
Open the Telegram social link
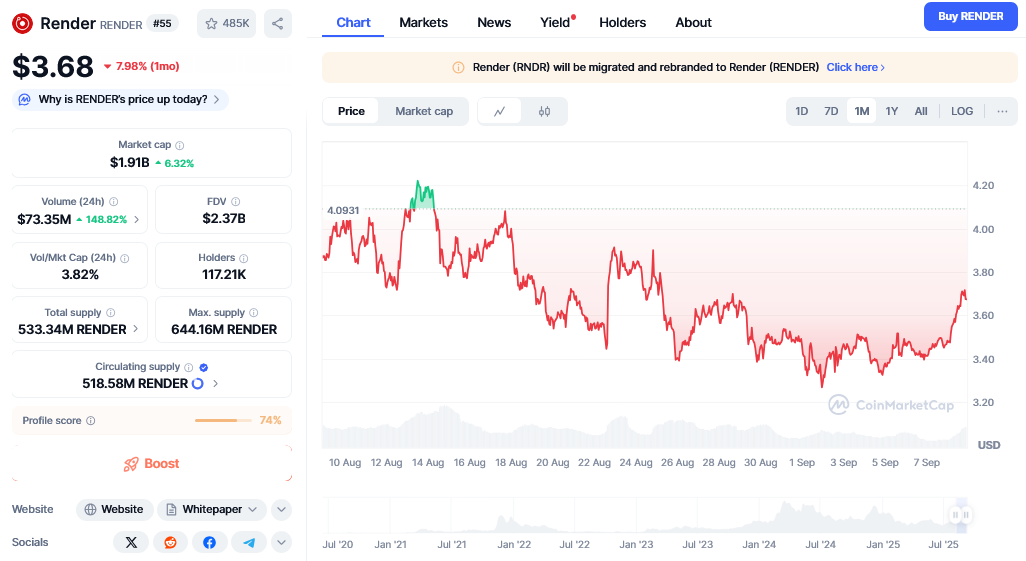pos(249,542)
